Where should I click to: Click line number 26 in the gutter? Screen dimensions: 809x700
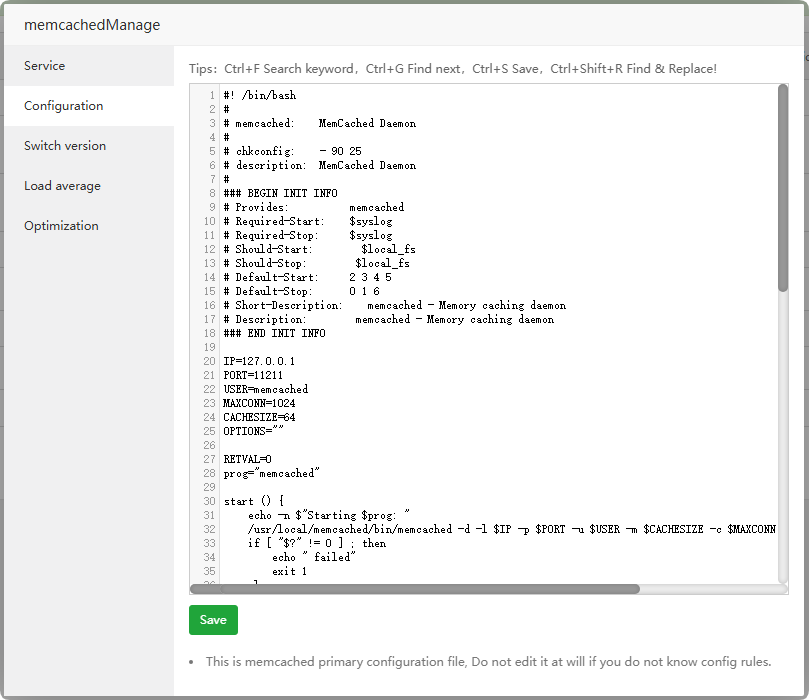tap(209, 445)
